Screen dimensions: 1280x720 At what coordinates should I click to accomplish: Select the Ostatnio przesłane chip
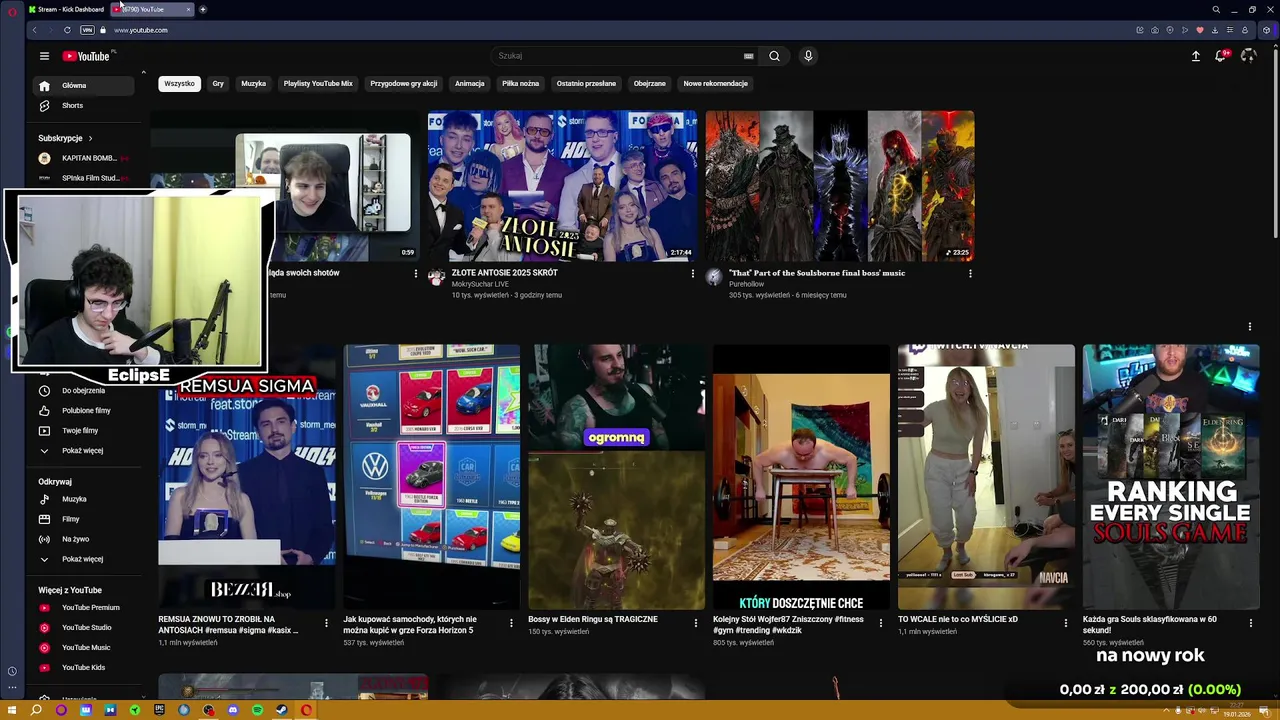pyautogui.click(x=587, y=83)
